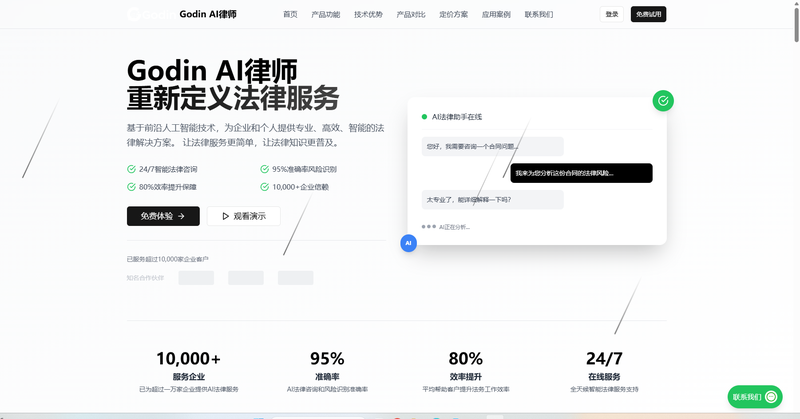Click the 登录 button

(x=612, y=14)
